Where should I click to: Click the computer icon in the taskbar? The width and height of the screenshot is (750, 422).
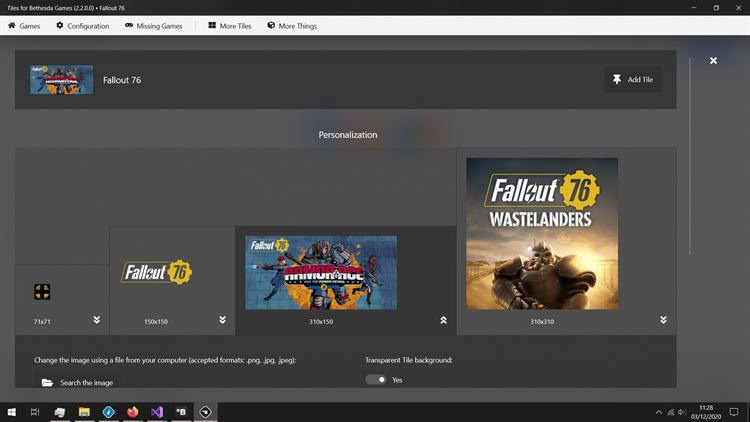60,412
